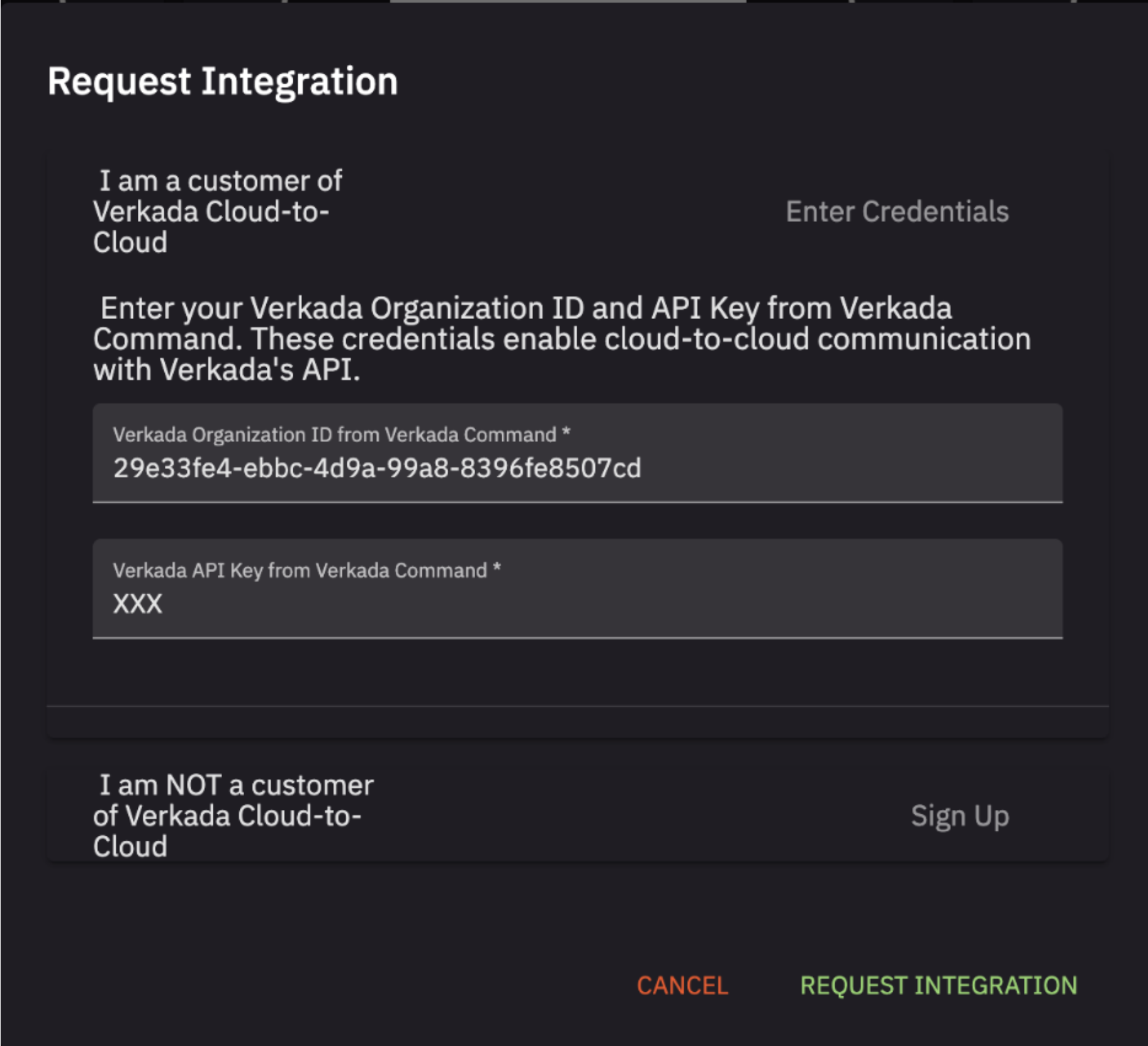The height and width of the screenshot is (1046, 1148).
Task: Place cursor in the 29e33fe4 organization ID value
Action: [x=377, y=469]
